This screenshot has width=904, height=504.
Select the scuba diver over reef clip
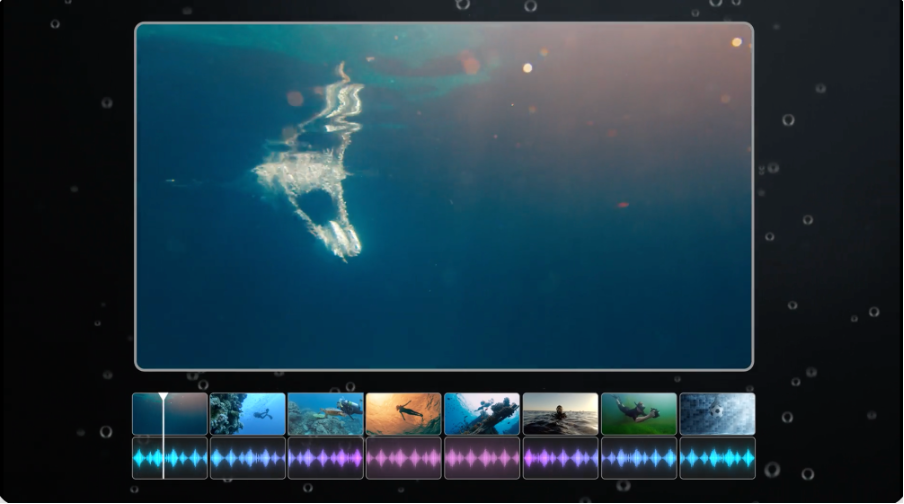[x=326, y=413]
